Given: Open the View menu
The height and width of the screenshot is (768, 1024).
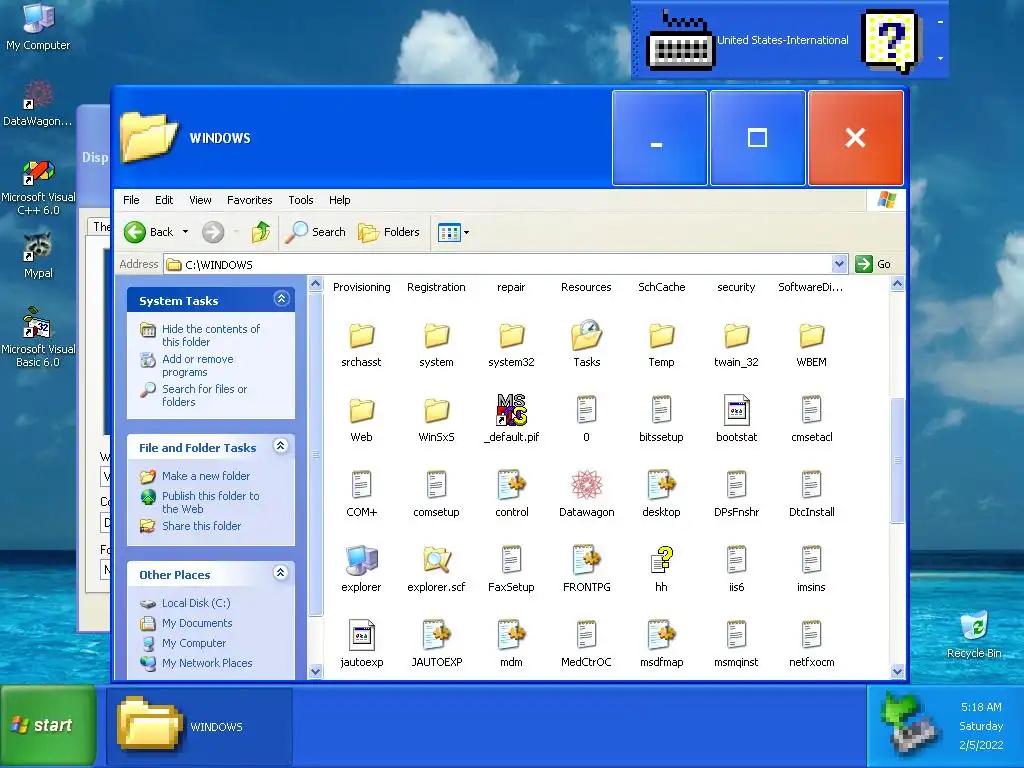Looking at the screenshot, I should tap(200, 200).
